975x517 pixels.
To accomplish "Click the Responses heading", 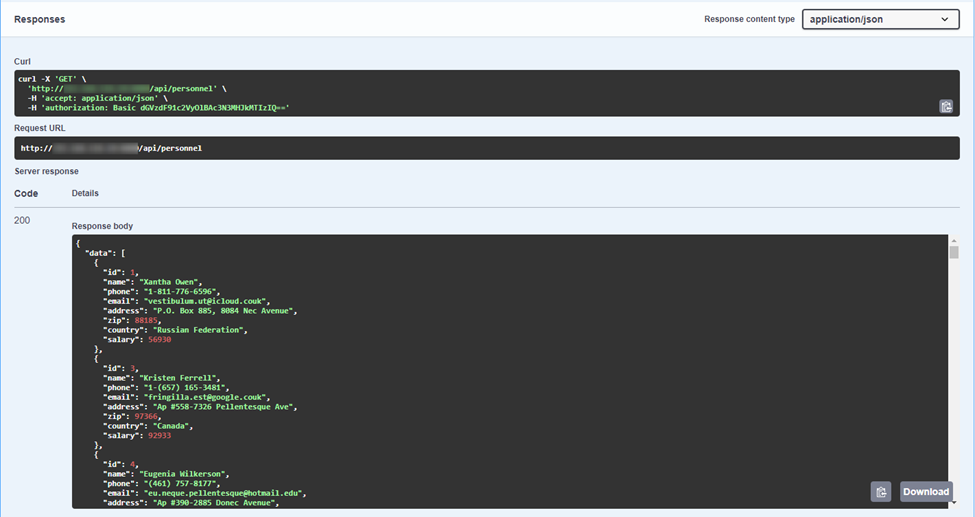I will 40,19.
